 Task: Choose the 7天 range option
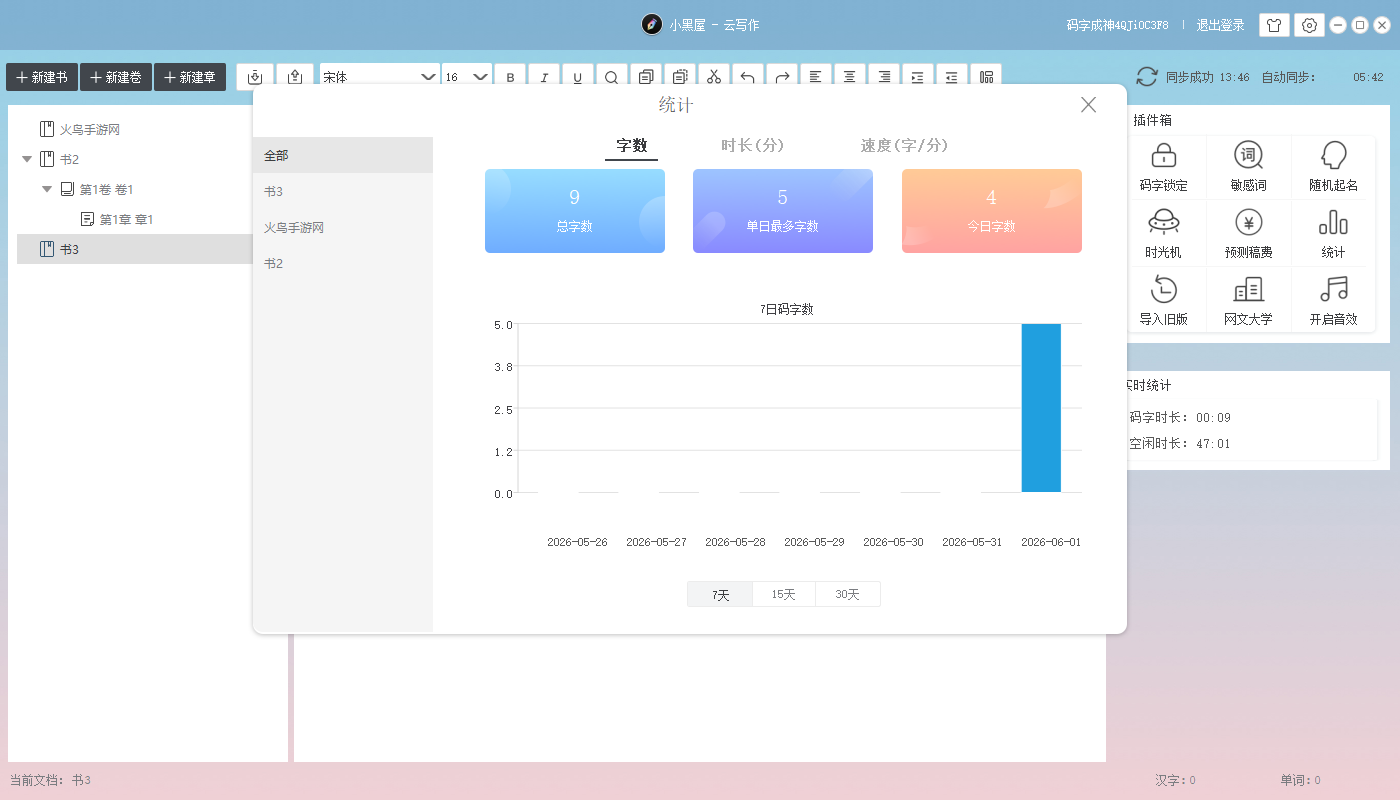(720, 594)
